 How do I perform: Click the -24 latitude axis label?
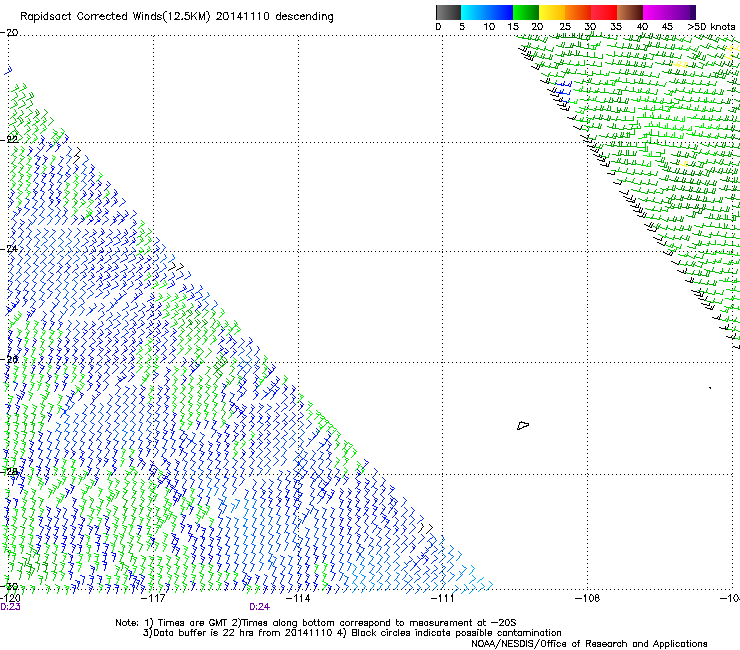pos(9,249)
